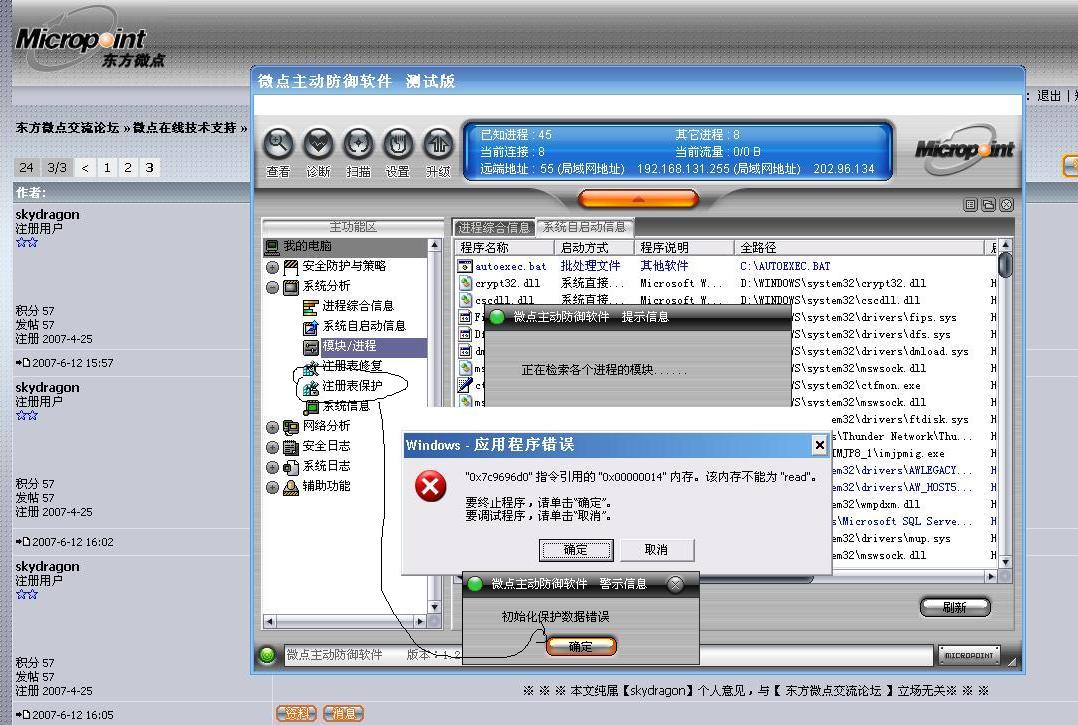Viewport: 1078px width, 725px height.
Task: Open 进程综合信息 in the sidebar tree
Action: pyautogui.click(x=358, y=306)
